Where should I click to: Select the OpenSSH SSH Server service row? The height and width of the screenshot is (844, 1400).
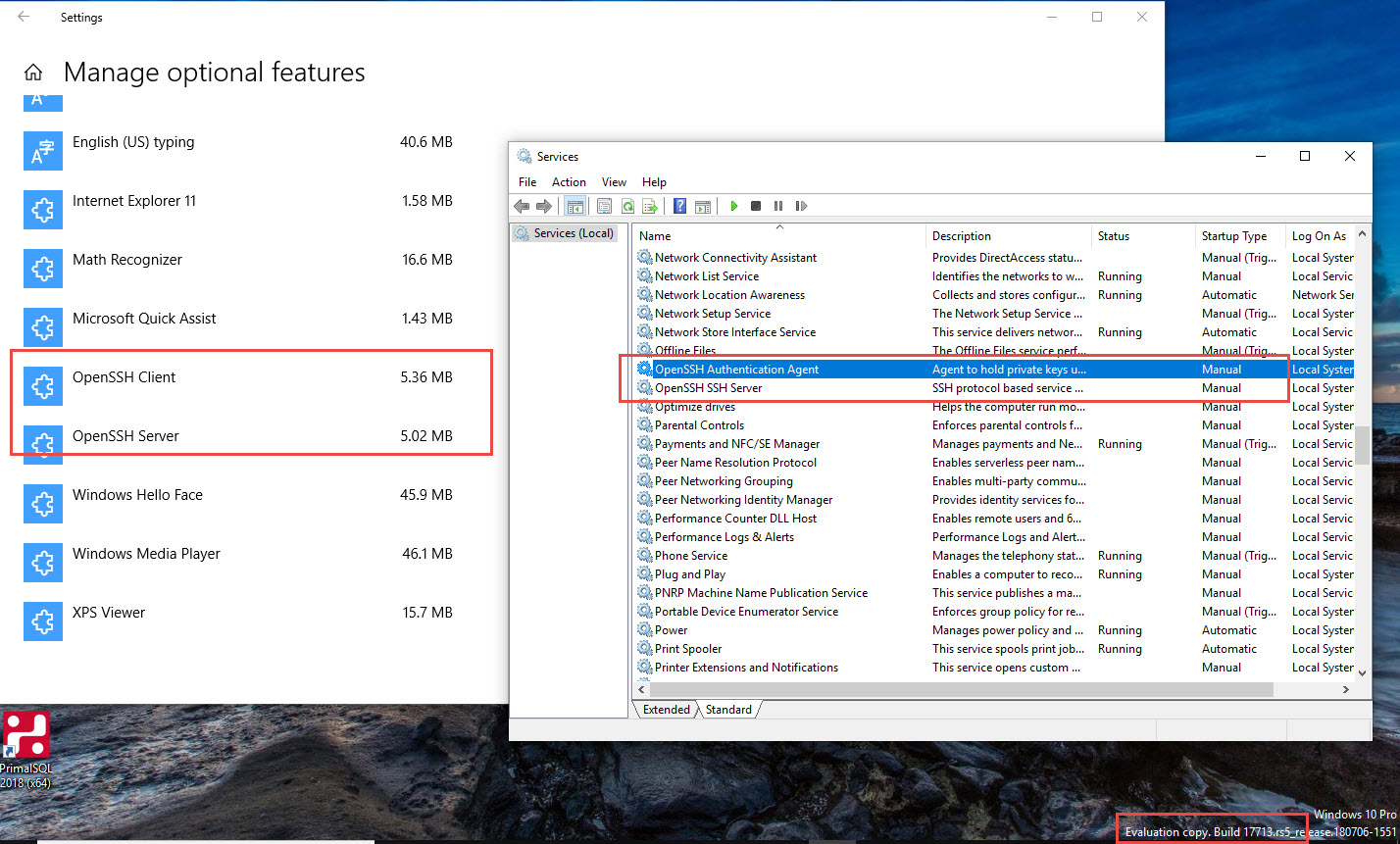click(994, 388)
